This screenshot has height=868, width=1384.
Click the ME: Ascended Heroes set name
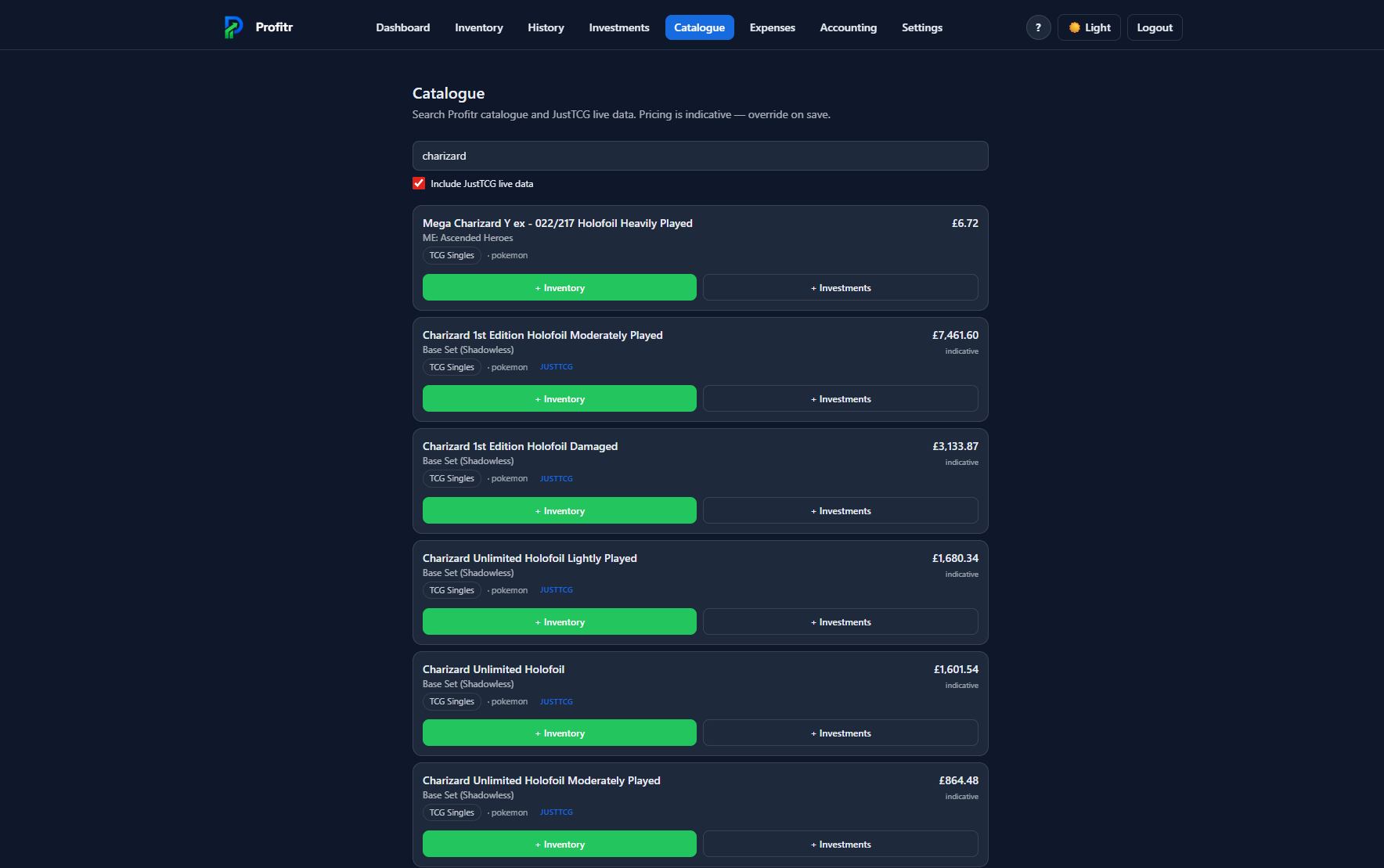pos(468,238)
